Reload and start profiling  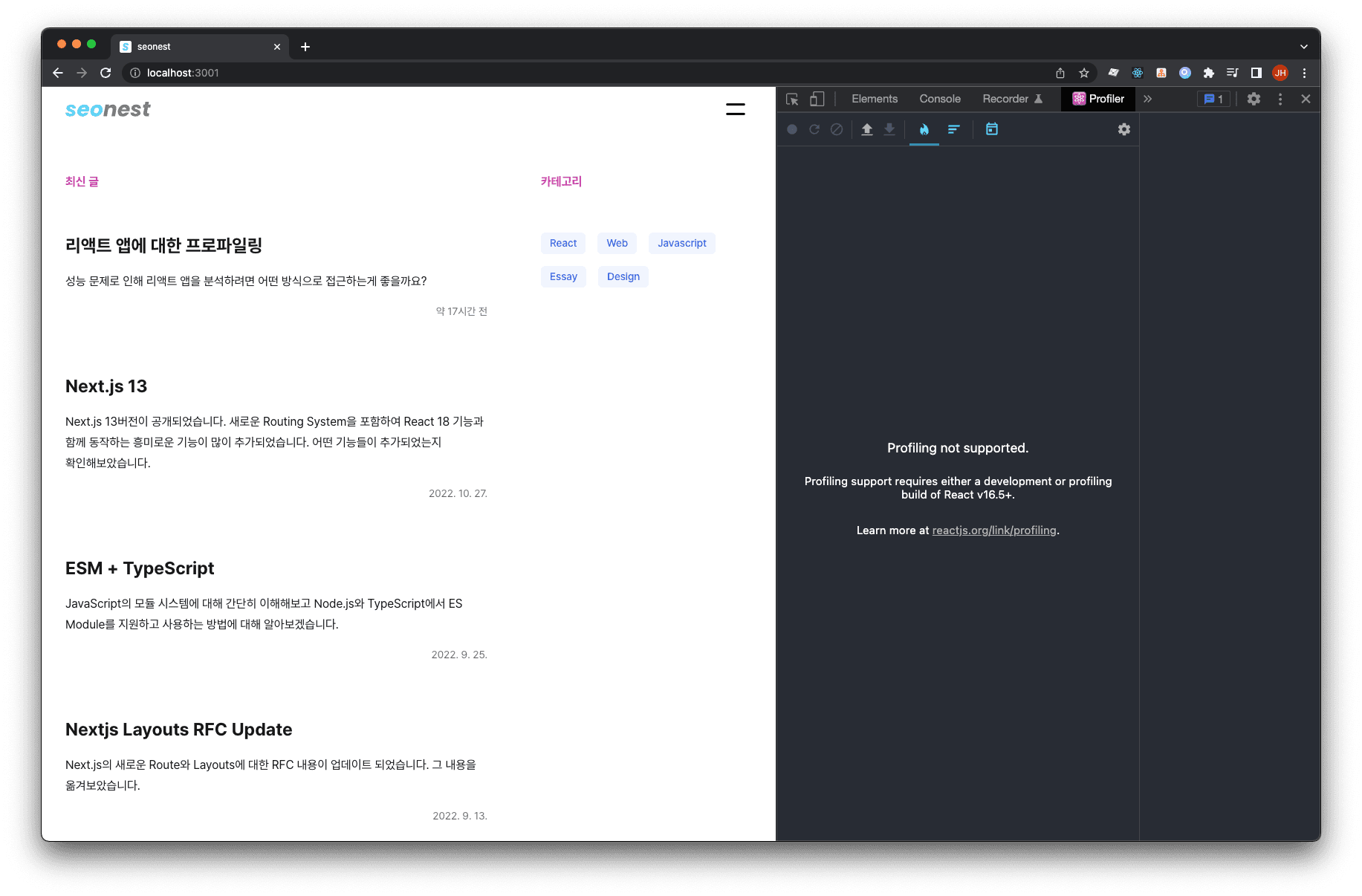click(x=814, y=129)
